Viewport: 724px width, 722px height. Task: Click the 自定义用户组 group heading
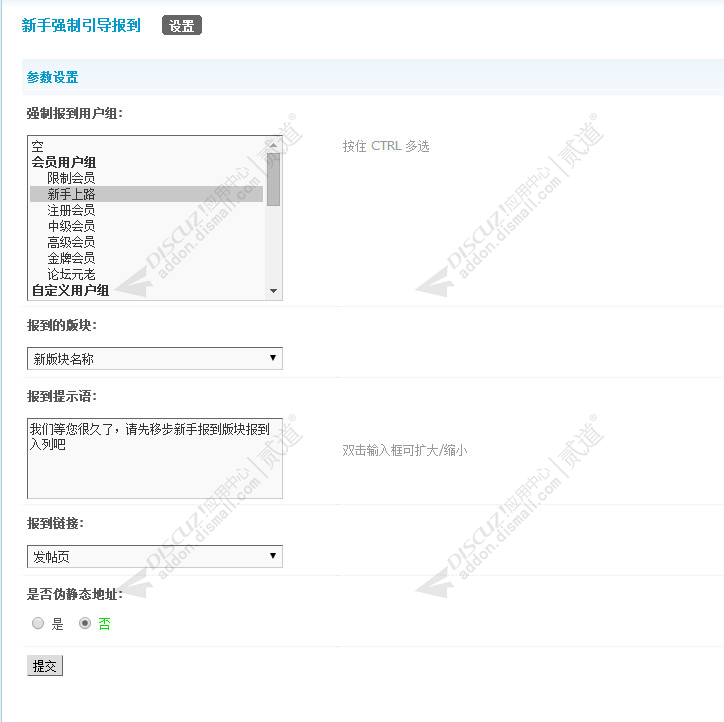pos(70,290)
